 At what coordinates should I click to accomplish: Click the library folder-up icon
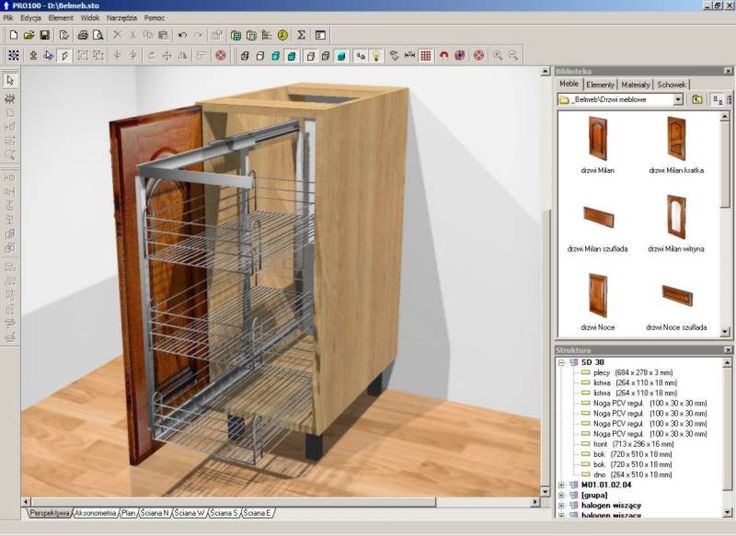click(x=697, y=100)
